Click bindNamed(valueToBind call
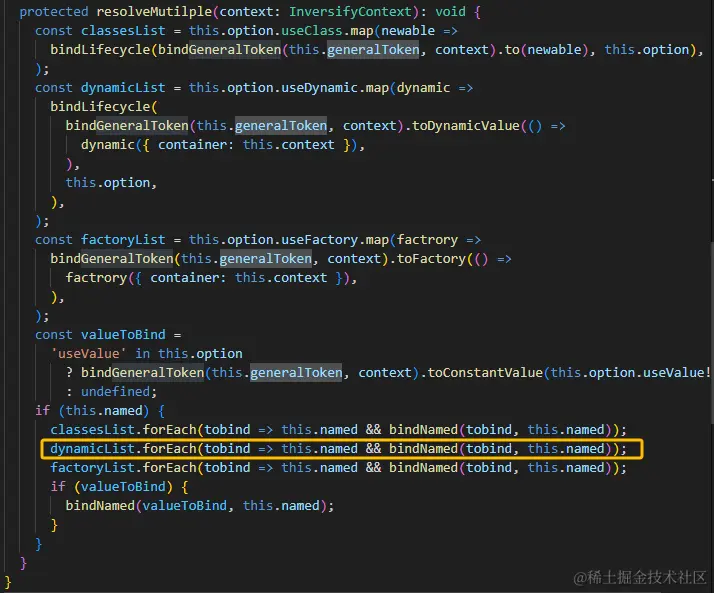 [x=146, y=506]
